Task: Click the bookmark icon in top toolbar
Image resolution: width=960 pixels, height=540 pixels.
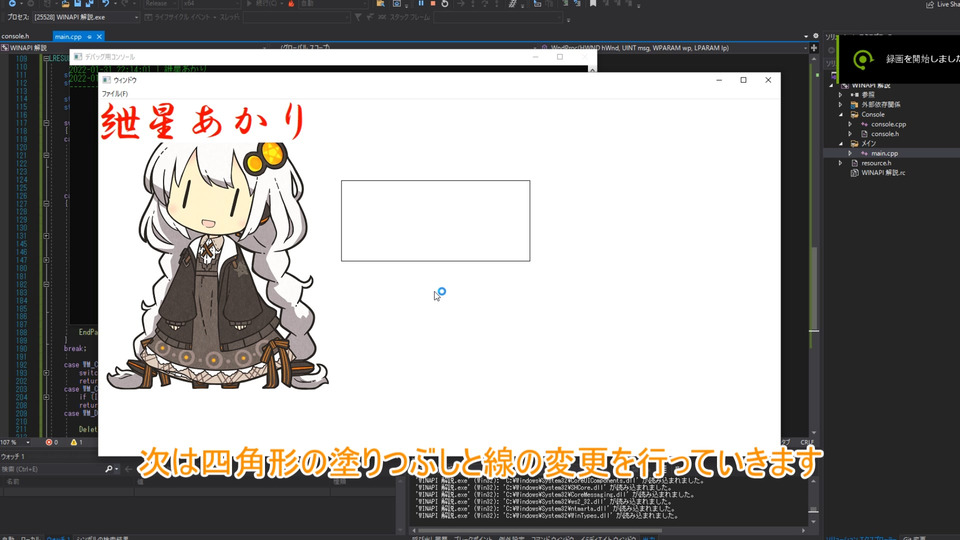Action: pos(593,3)
